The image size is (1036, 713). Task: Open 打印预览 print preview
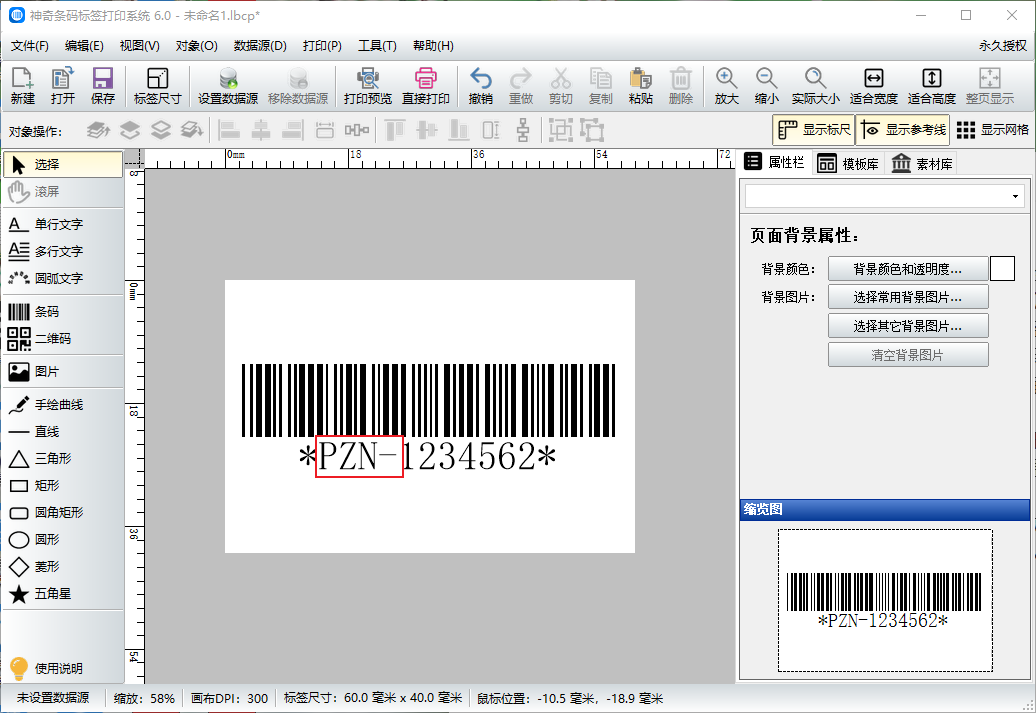click(x=367, y=86)
